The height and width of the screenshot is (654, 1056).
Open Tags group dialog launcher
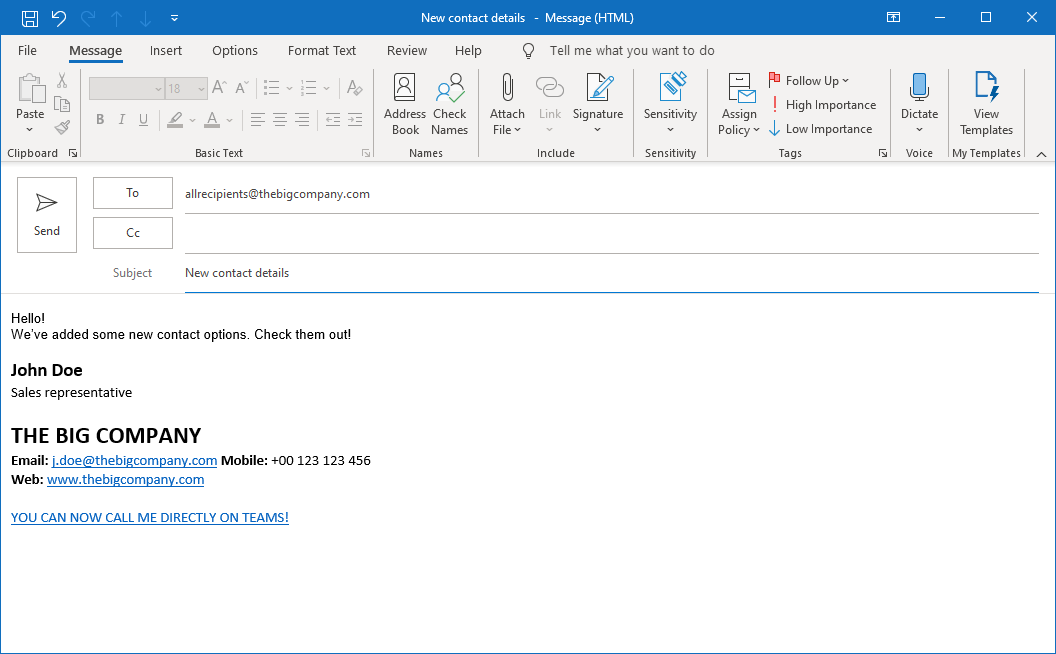pos(882,154)
